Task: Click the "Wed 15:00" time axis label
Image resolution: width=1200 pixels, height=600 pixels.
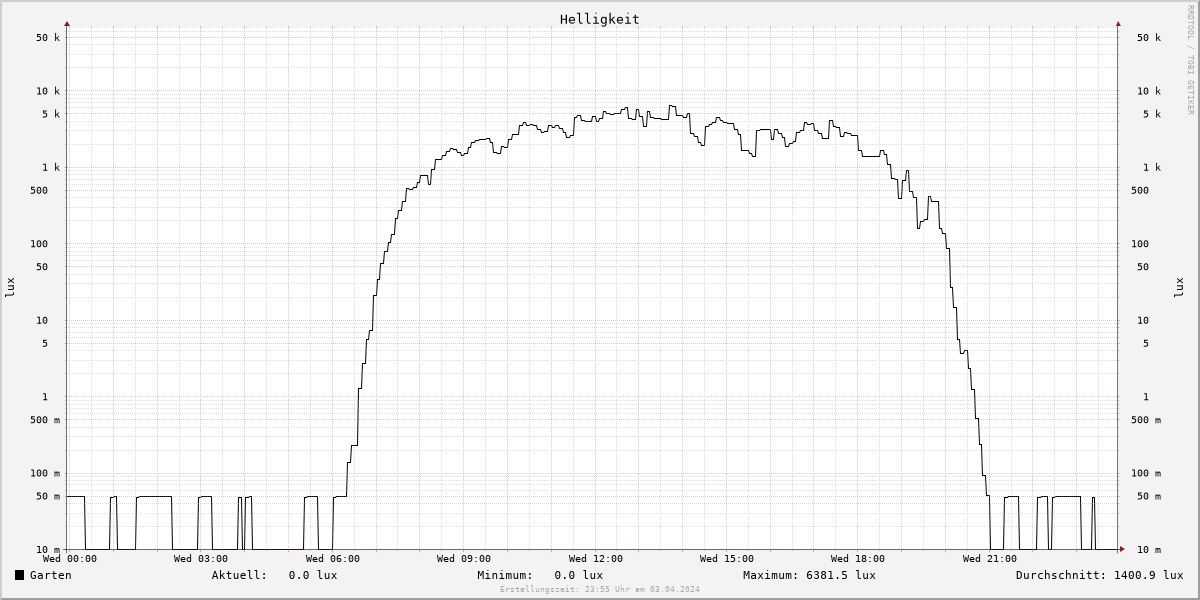Action: pos(727,559)
